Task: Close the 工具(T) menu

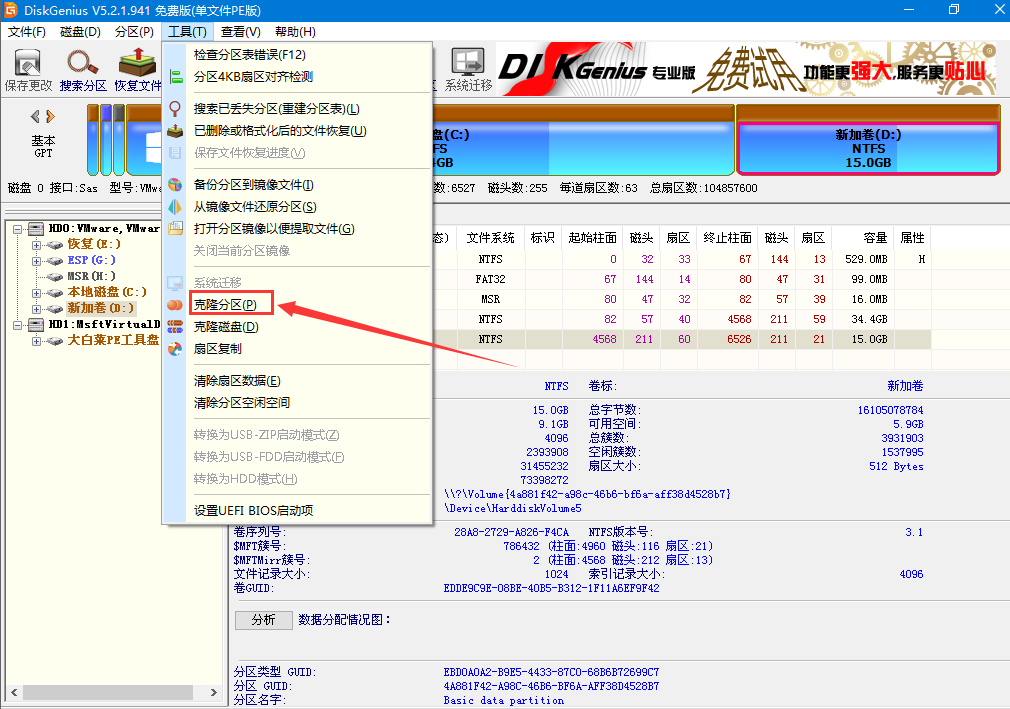Action: tap(187, 32)
